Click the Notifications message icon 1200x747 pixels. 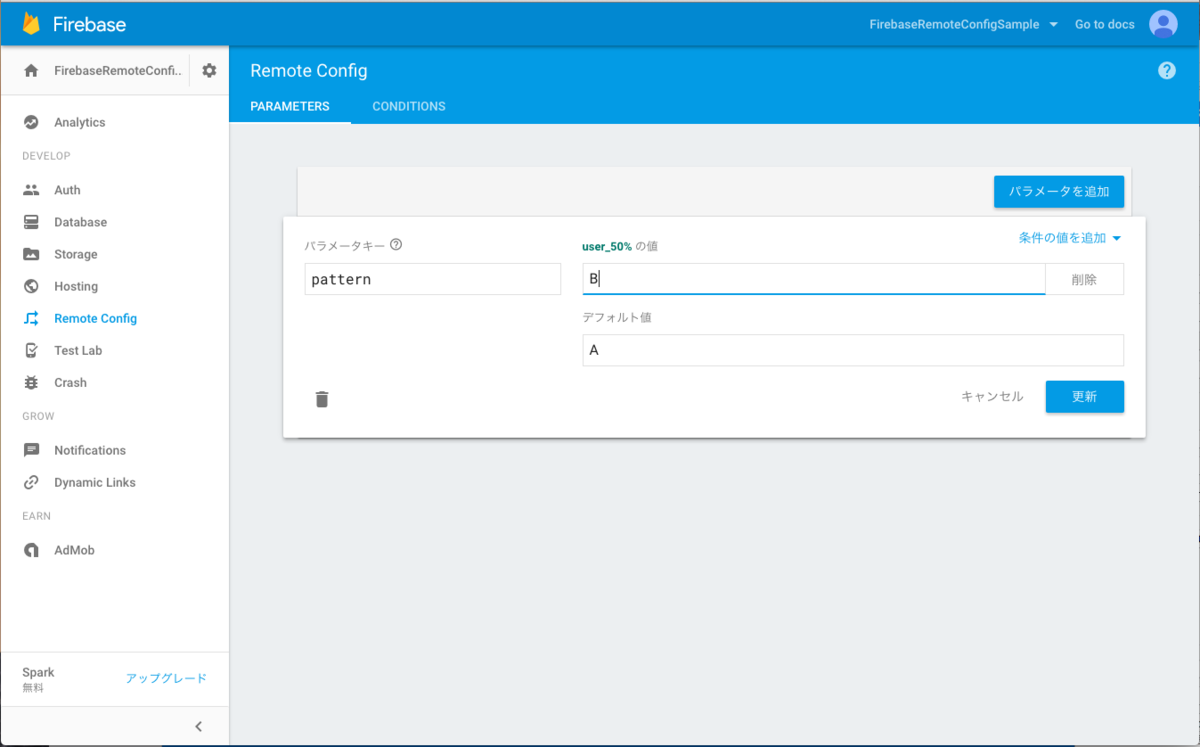(x=31, y=450)
